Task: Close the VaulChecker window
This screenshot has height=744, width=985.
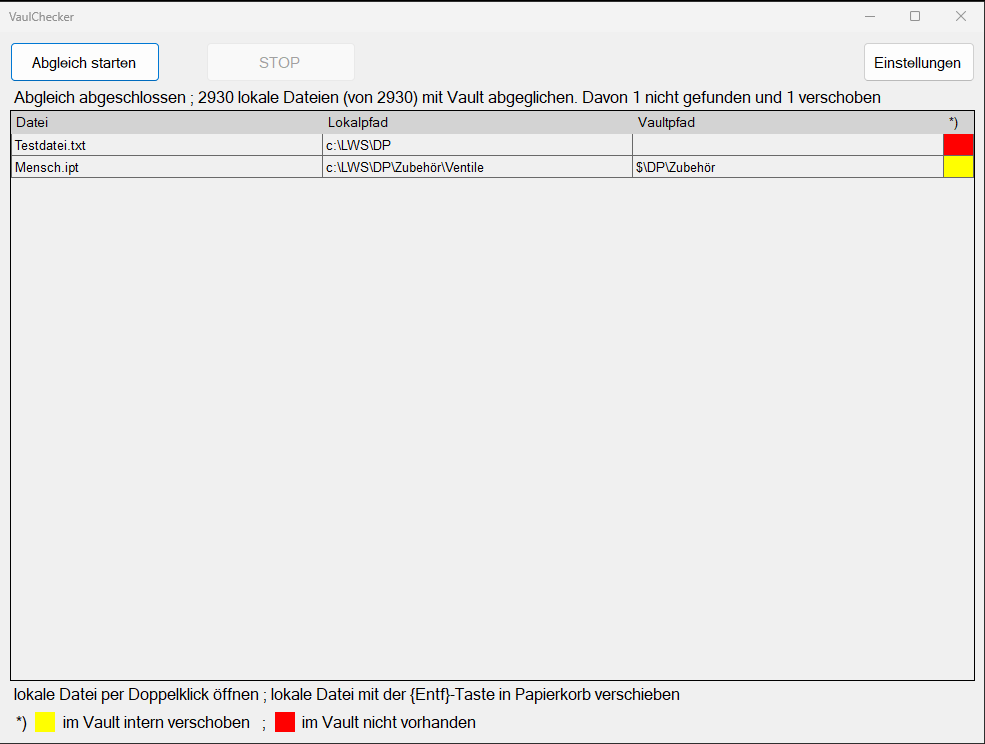Action: coord(961,16)
